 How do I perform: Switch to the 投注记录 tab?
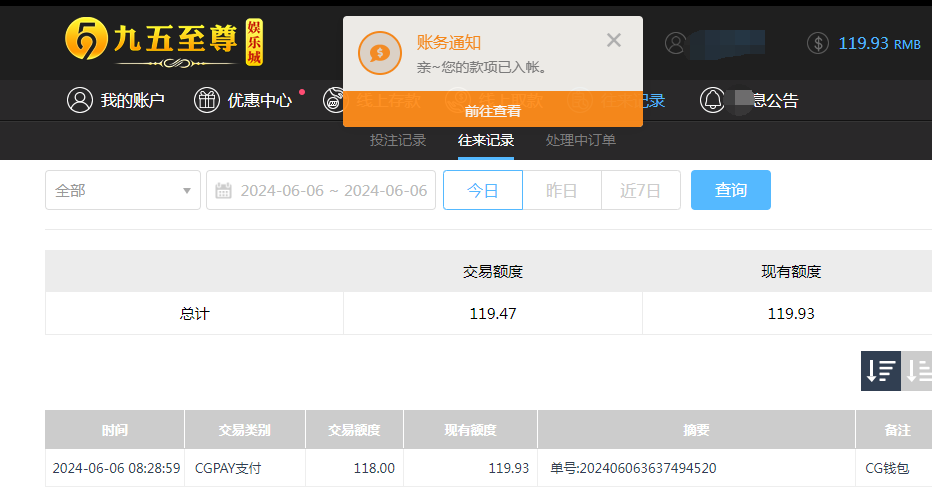[398, 140]
